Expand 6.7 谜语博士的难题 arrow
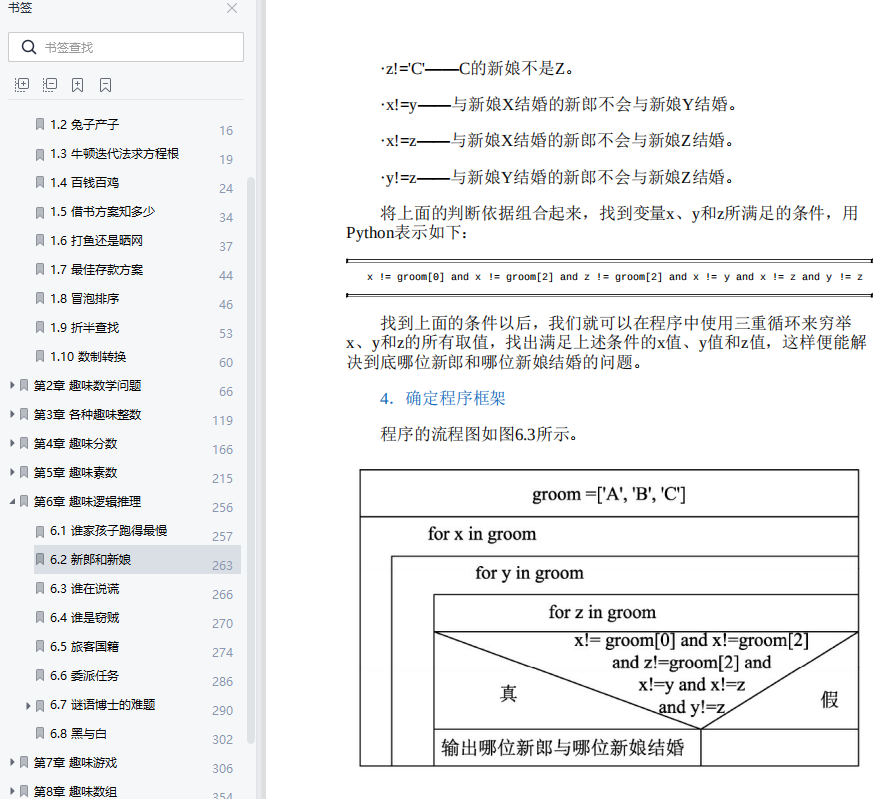Screen dimensions: 892x799 click(28, 705)
